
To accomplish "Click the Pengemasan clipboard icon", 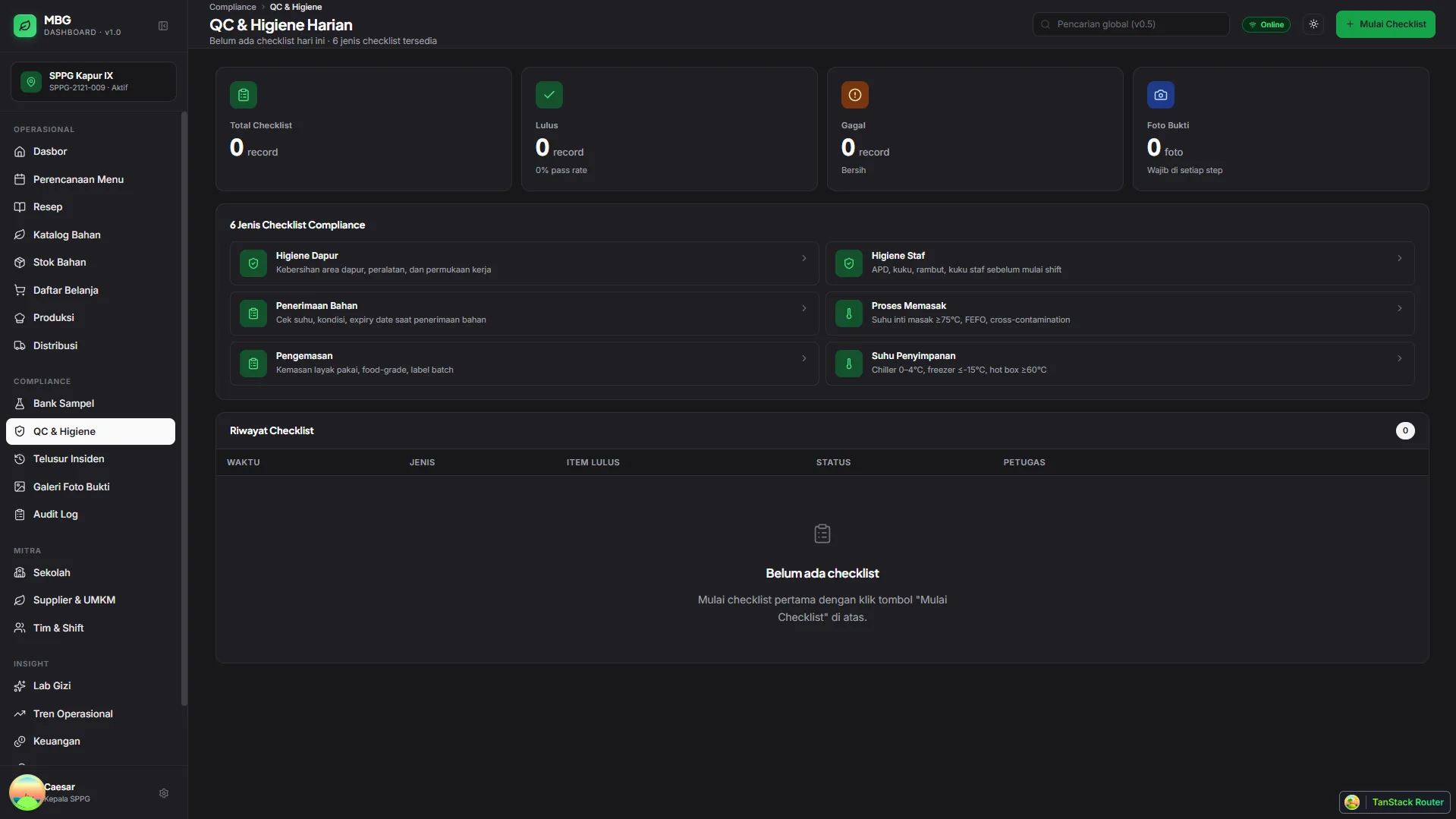I will (253, 364).
